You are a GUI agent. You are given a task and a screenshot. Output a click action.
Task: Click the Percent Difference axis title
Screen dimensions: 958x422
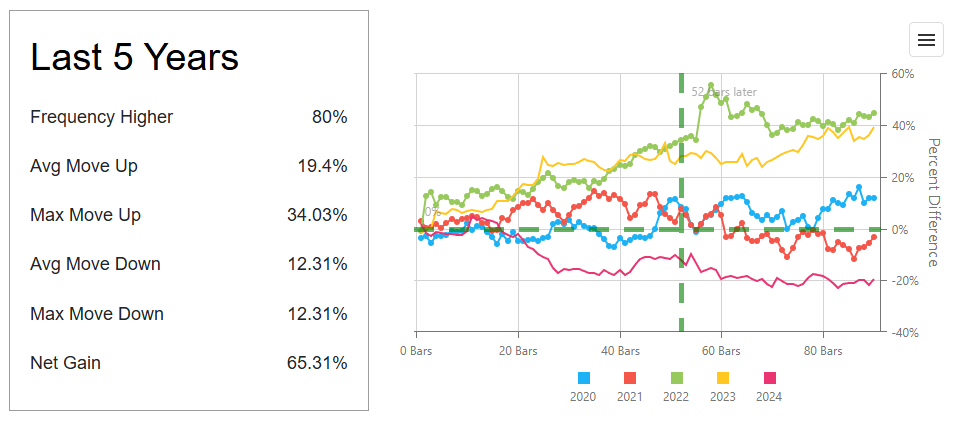pos(933,202)
